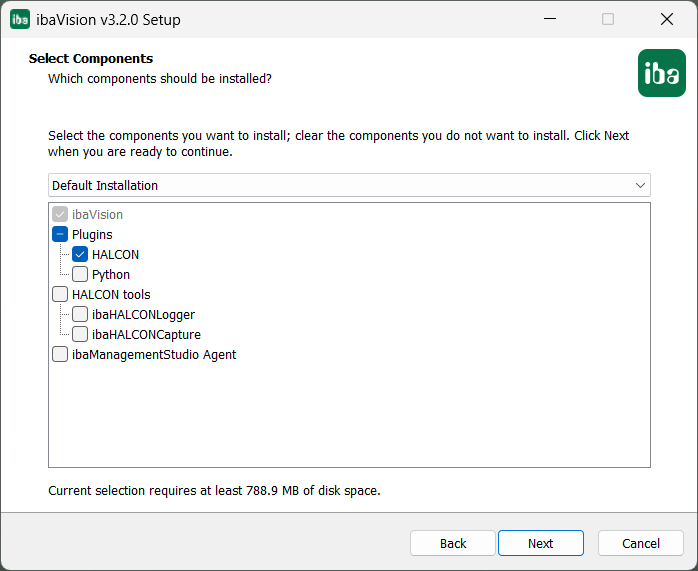Select the HALCON tools label
This screenshot has height=571, width=698.
click(x=111, y=295)
